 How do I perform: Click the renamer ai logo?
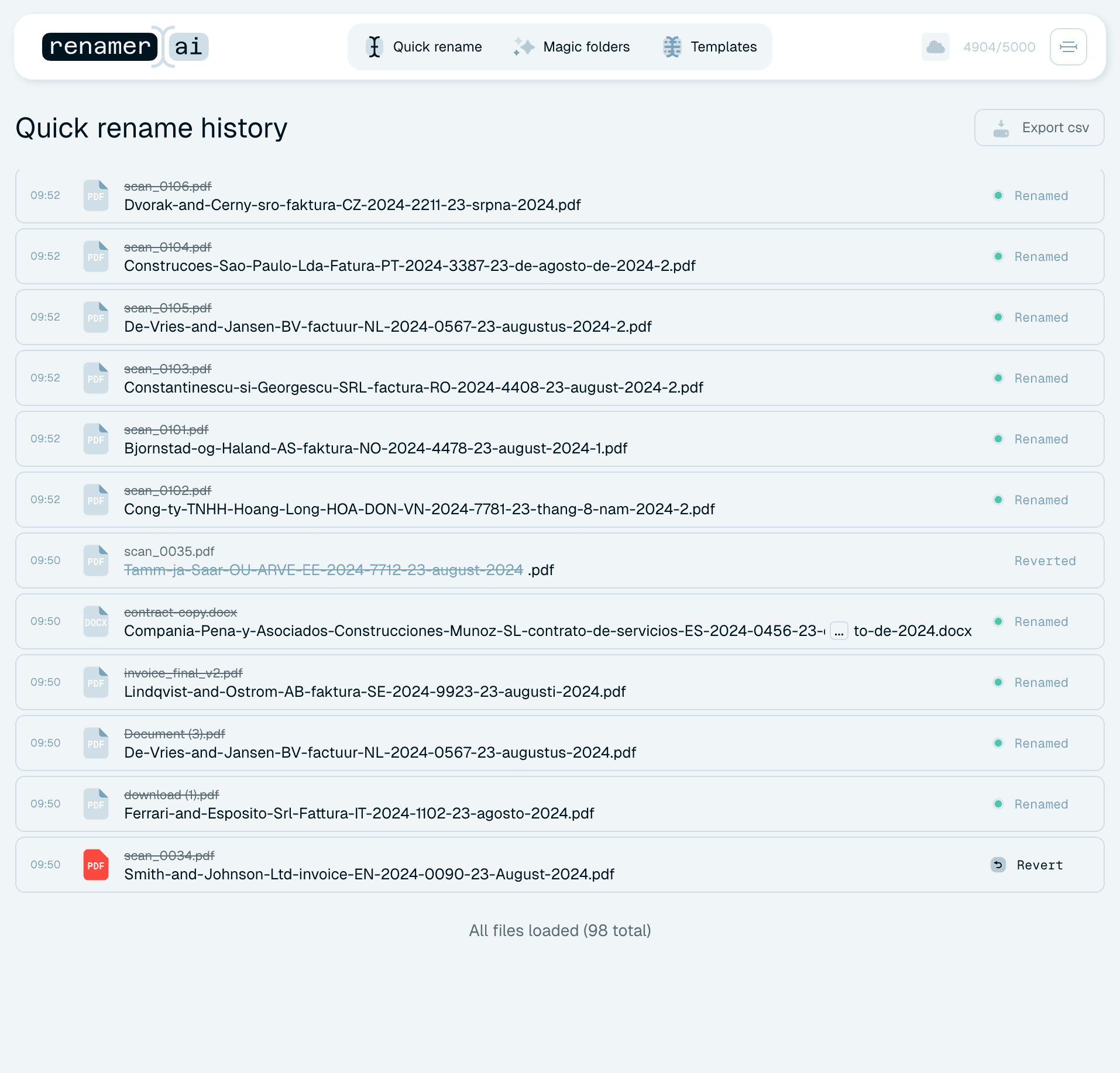click(x=125, y=47)
